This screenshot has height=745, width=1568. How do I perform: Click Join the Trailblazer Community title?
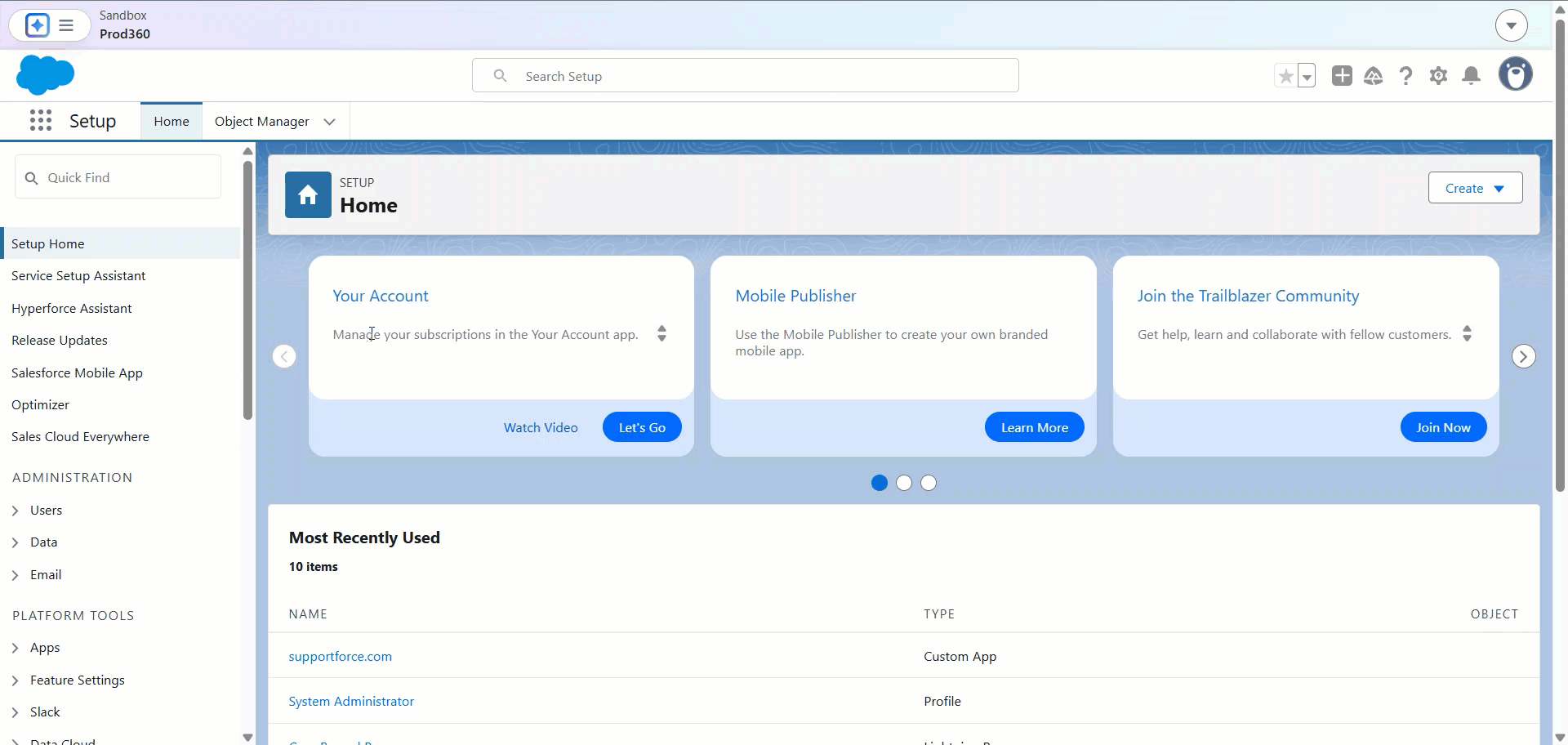1248,296
